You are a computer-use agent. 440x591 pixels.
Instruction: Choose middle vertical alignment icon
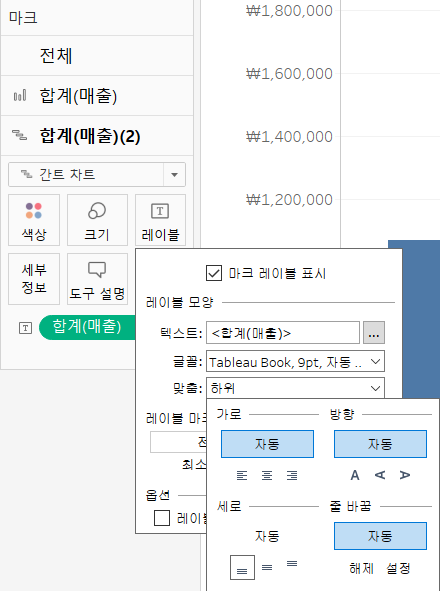pyautogui.click(x=267, y=567)
